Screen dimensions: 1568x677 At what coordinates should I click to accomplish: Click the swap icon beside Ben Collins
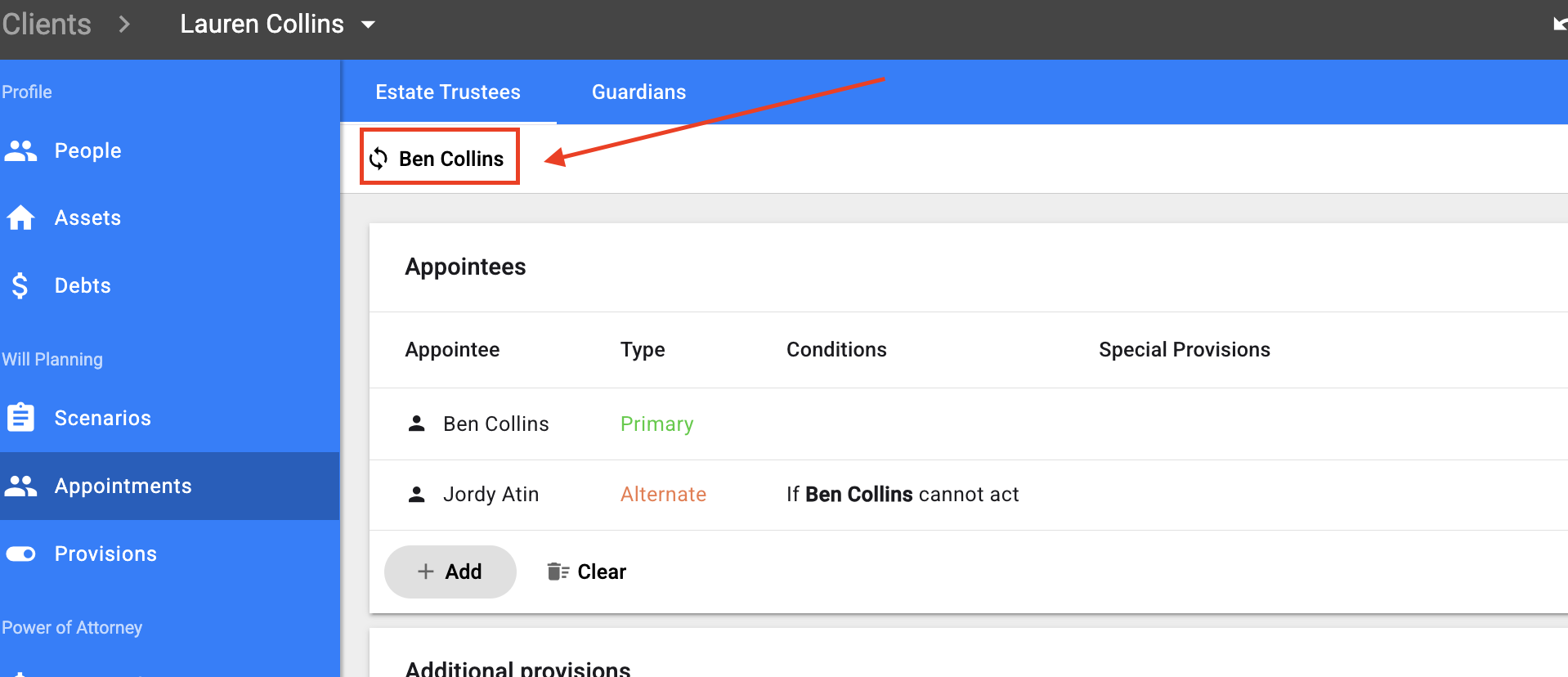[x=379, y=158]
